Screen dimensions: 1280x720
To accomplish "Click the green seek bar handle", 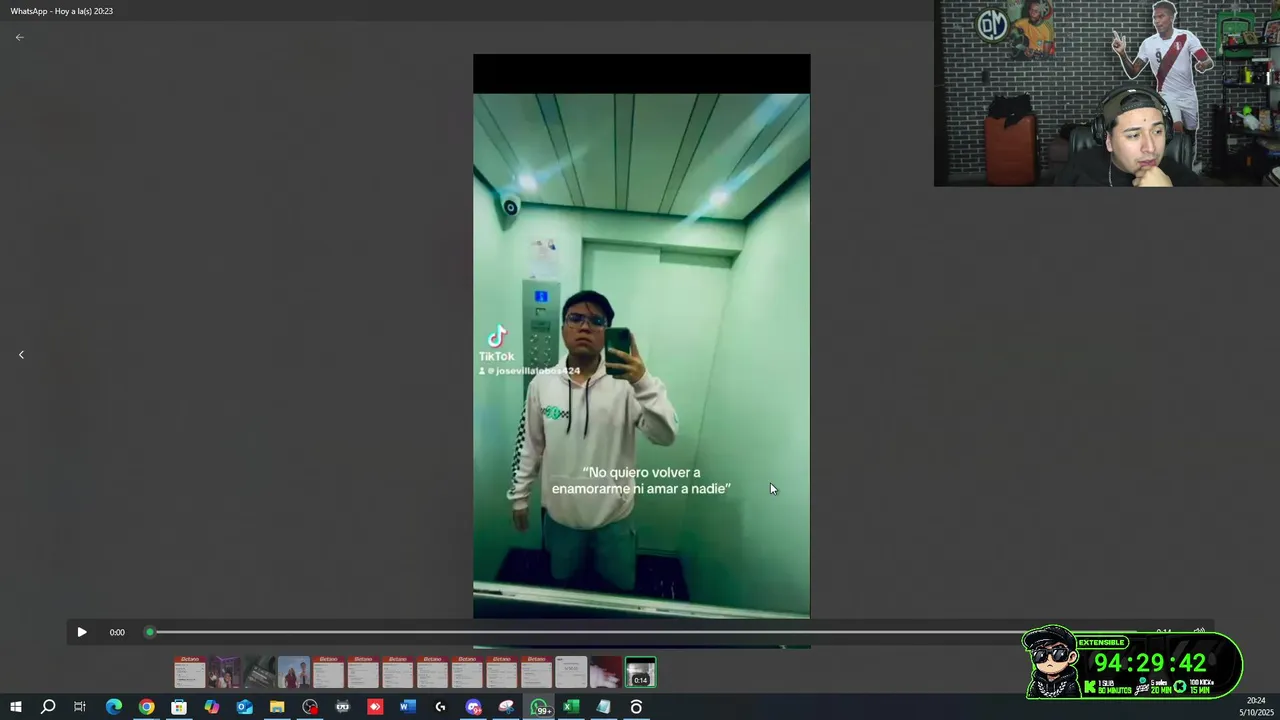I will (150, 632).
